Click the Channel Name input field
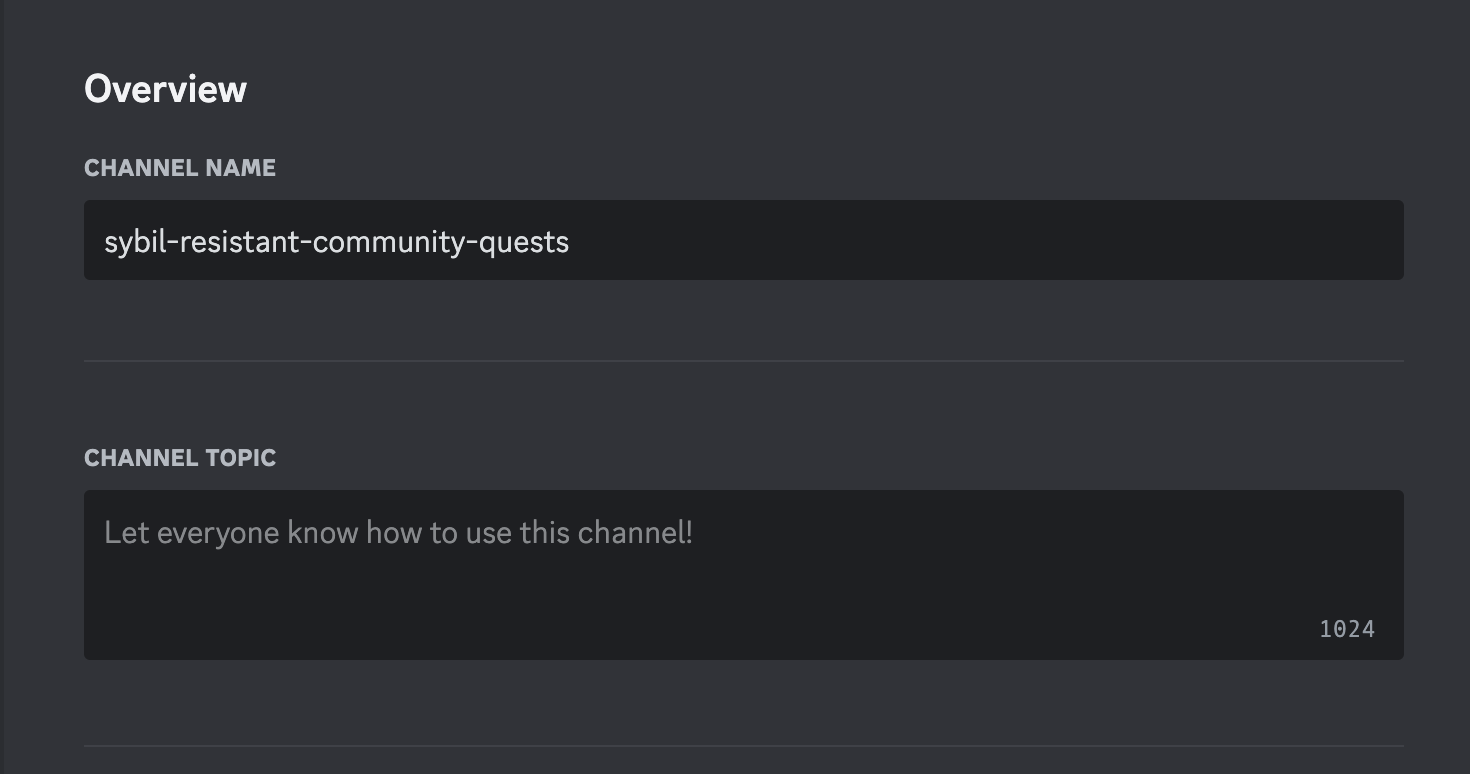Screen dimensions: 1470x774 pos(743,240)
